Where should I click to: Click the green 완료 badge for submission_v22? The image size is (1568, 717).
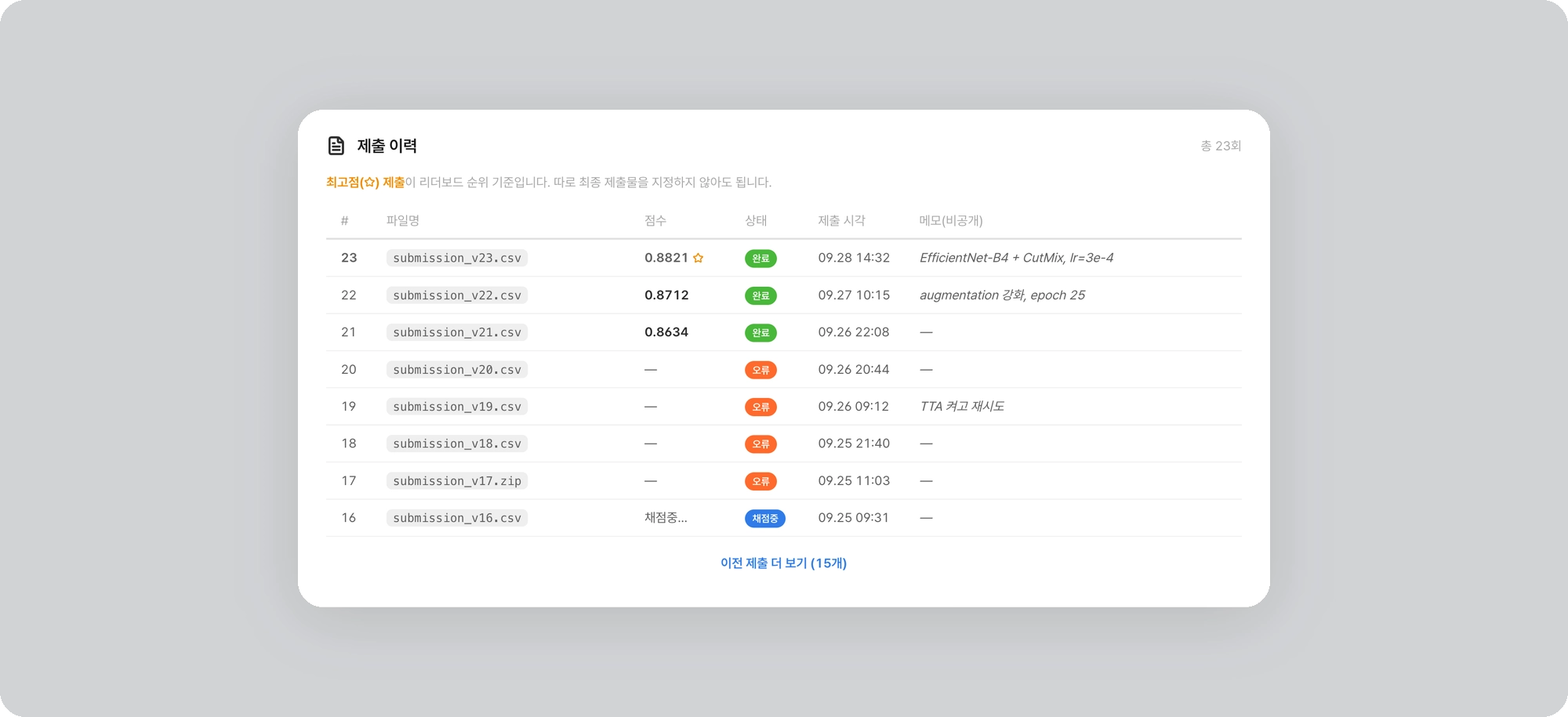click(x=760, y=295)
